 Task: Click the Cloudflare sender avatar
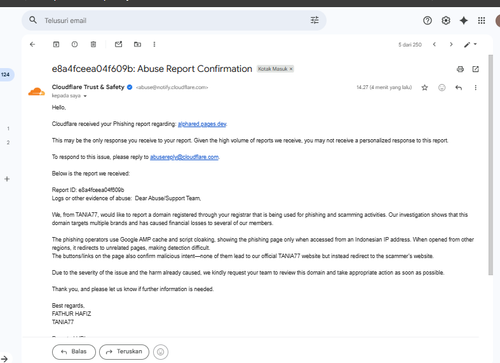36,92
